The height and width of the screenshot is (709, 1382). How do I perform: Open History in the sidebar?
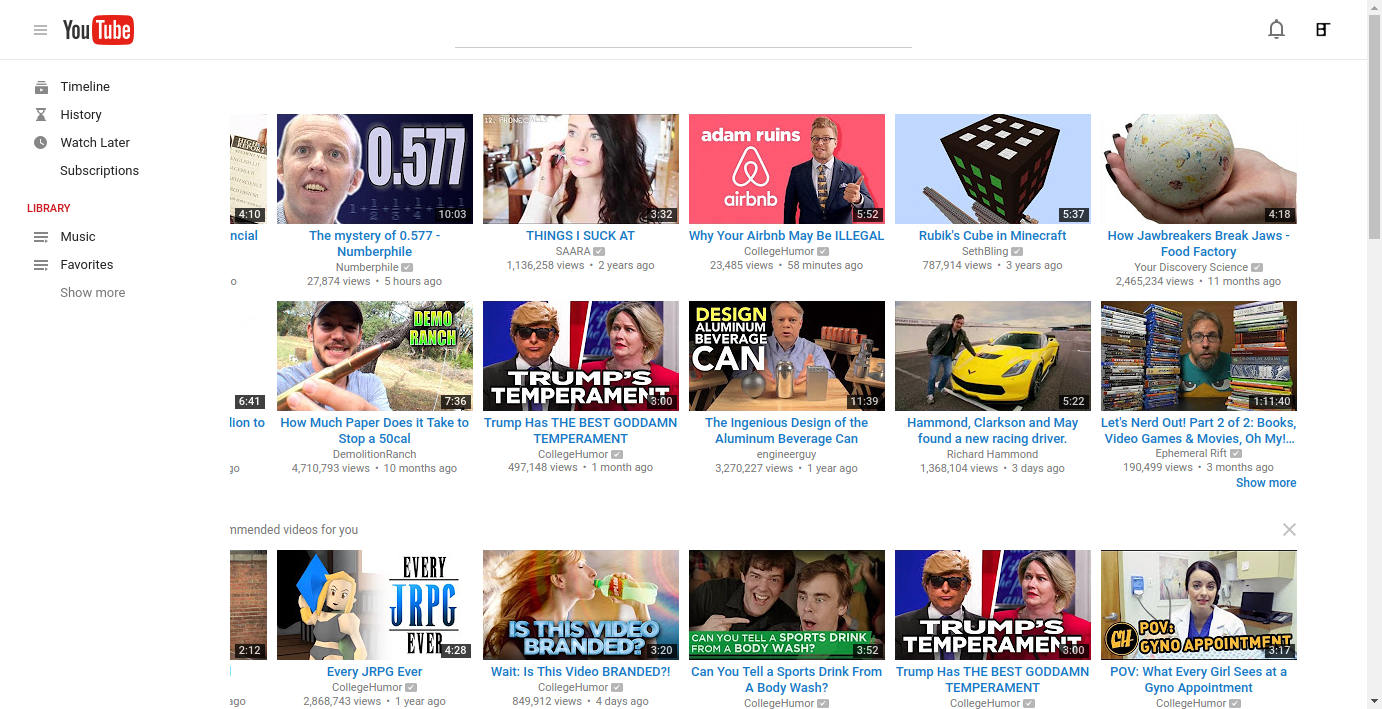(x=81, y=115)
